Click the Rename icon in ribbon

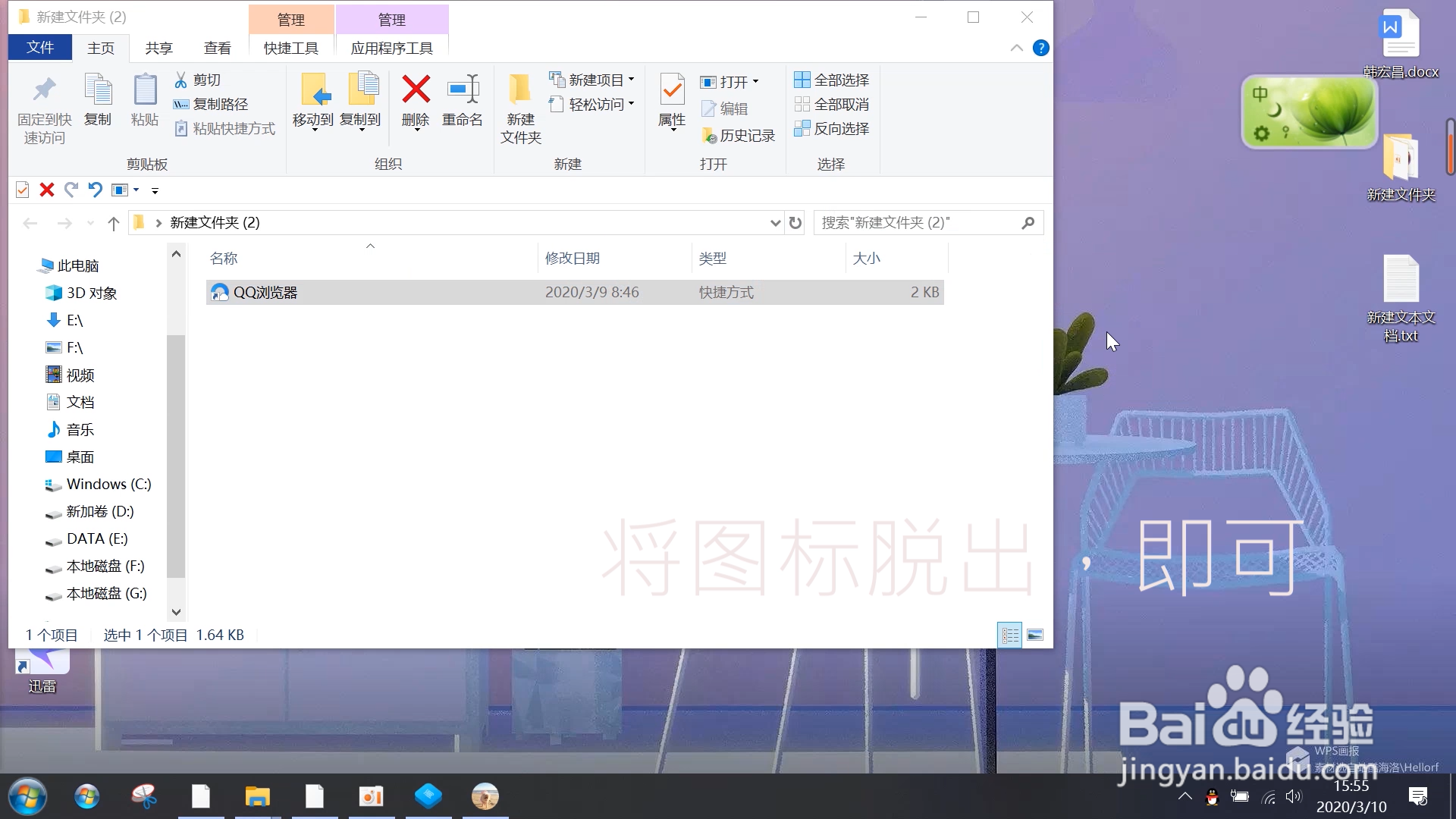click(x=463, y=89)
